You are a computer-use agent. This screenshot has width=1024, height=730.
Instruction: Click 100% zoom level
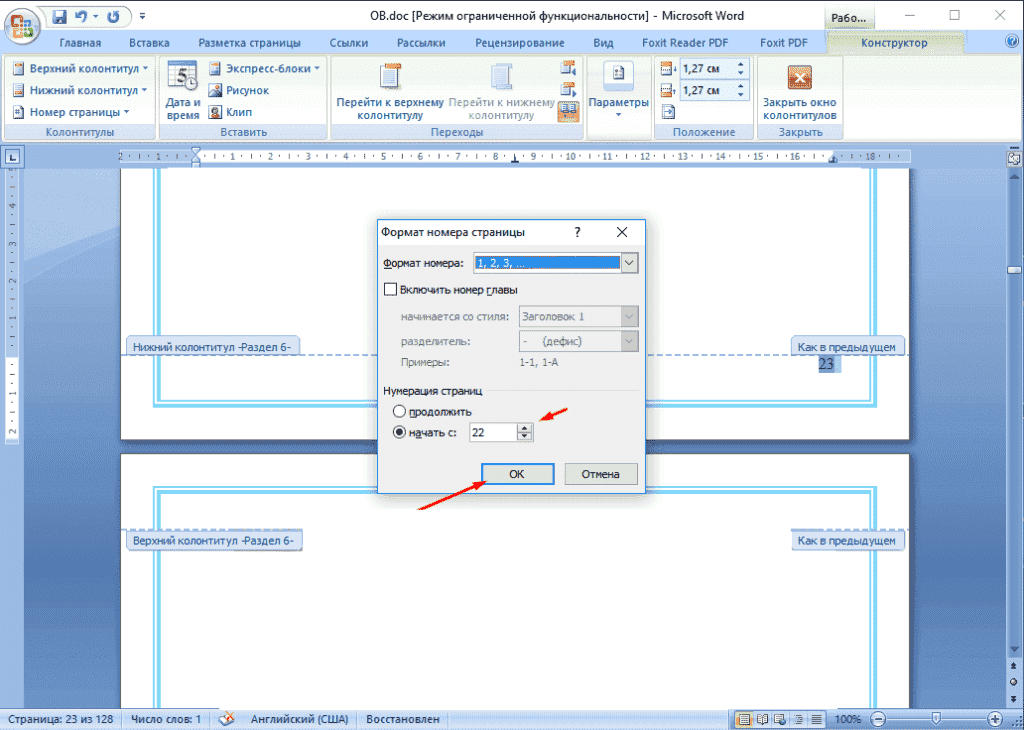[848, 719]
